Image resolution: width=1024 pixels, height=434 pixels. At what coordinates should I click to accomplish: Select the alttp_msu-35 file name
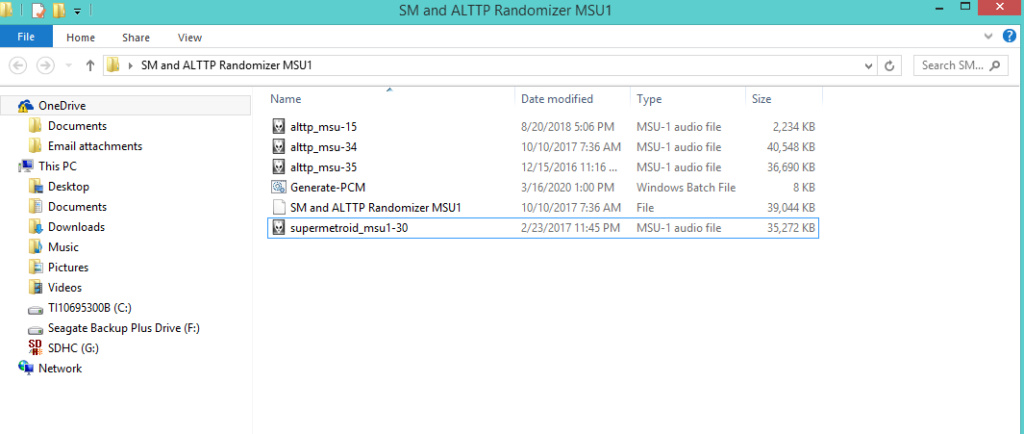pos(323,167)
